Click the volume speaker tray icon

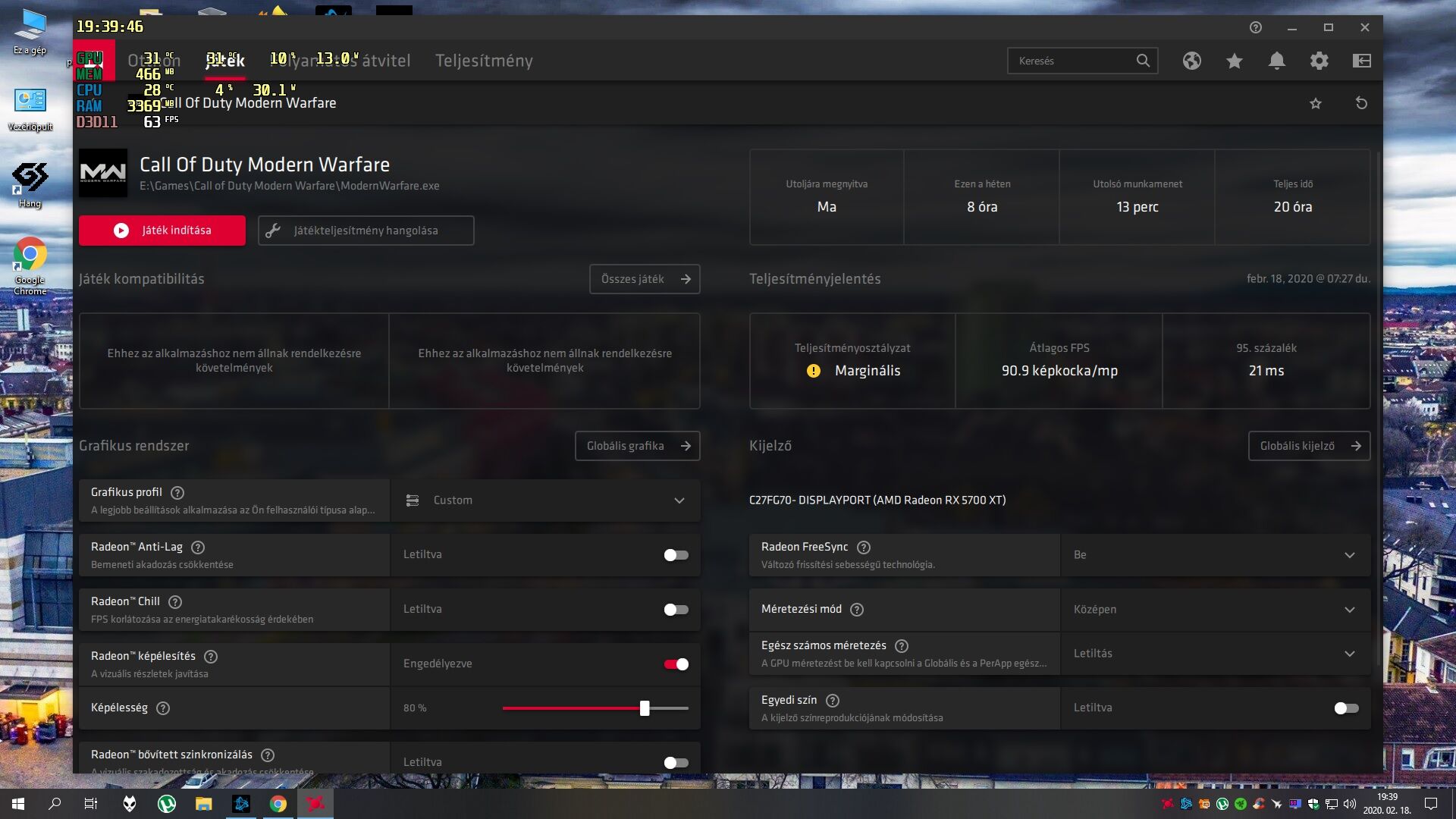point(1349,804)
